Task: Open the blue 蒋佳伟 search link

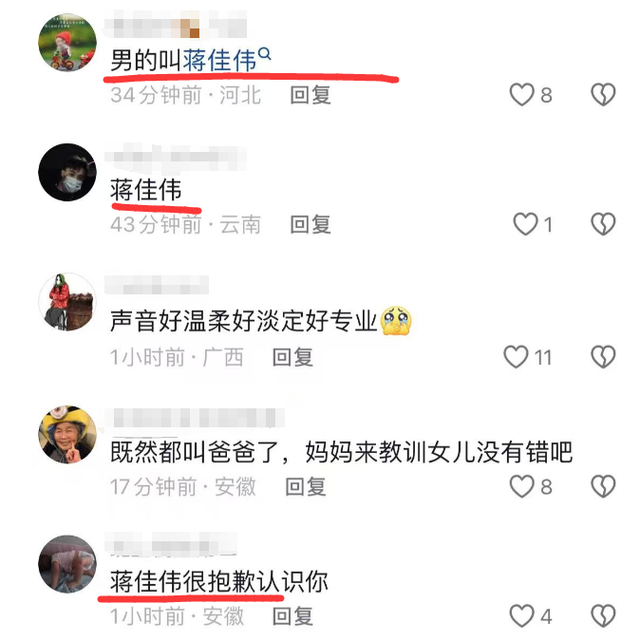Action: point(219,61)
